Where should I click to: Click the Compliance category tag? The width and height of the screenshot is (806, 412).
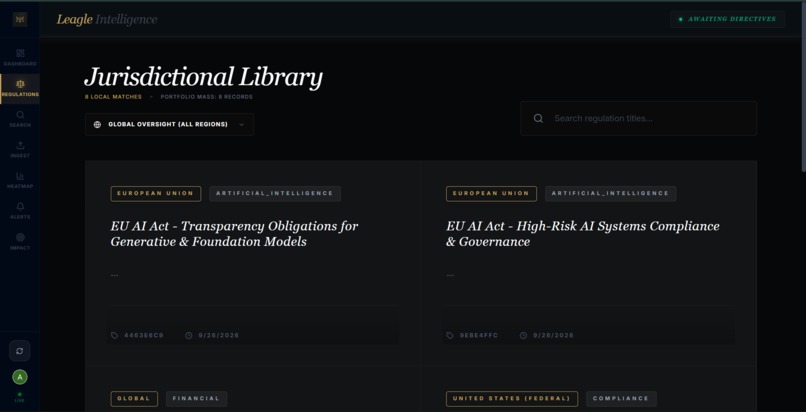621,399
